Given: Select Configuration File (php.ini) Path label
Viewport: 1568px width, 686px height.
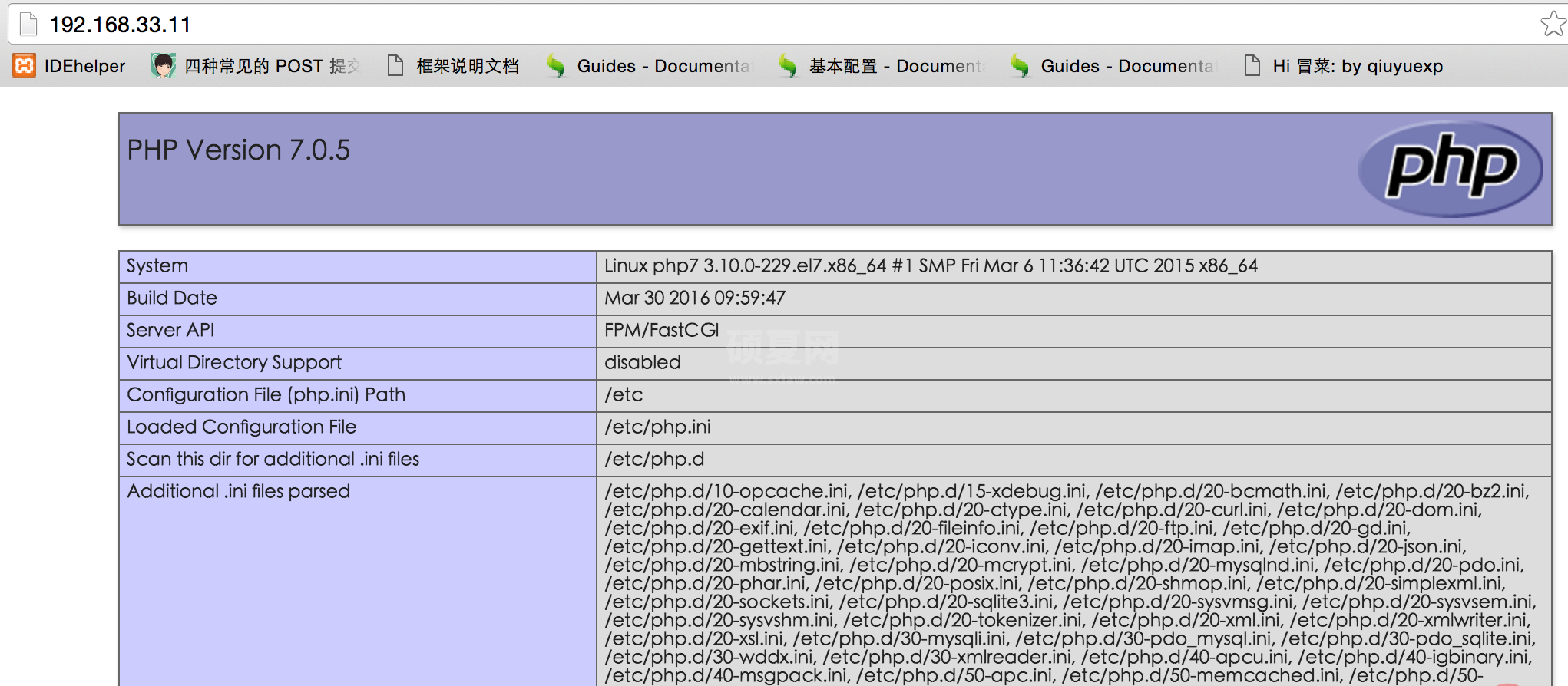Looking at the screenshot, I should [x=266, y=394].
